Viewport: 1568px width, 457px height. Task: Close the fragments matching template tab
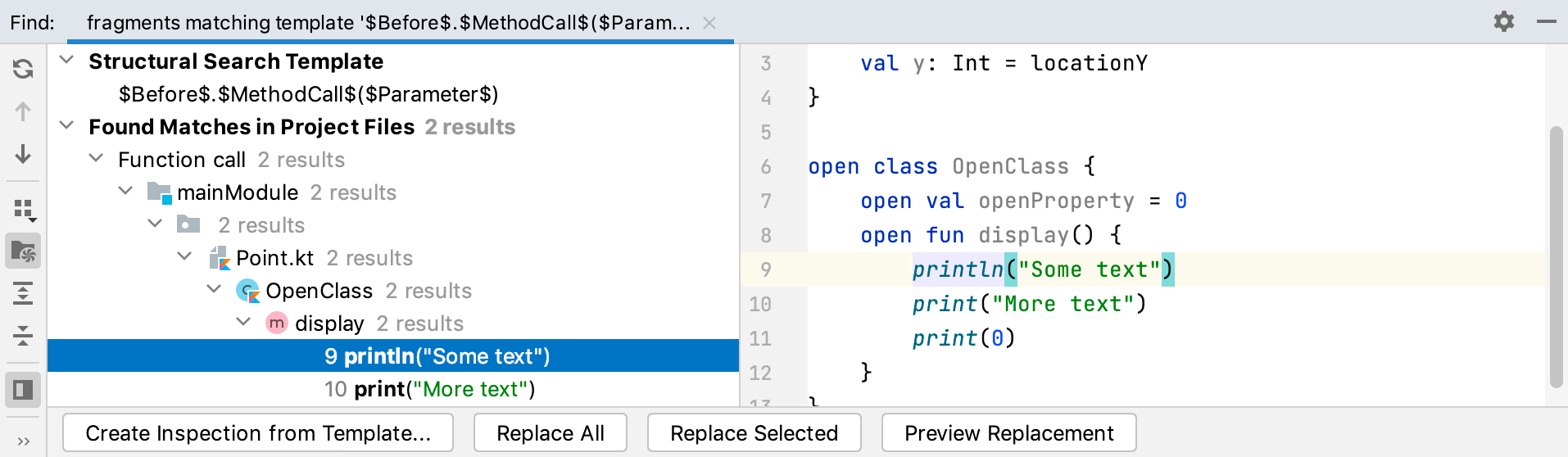709,23
